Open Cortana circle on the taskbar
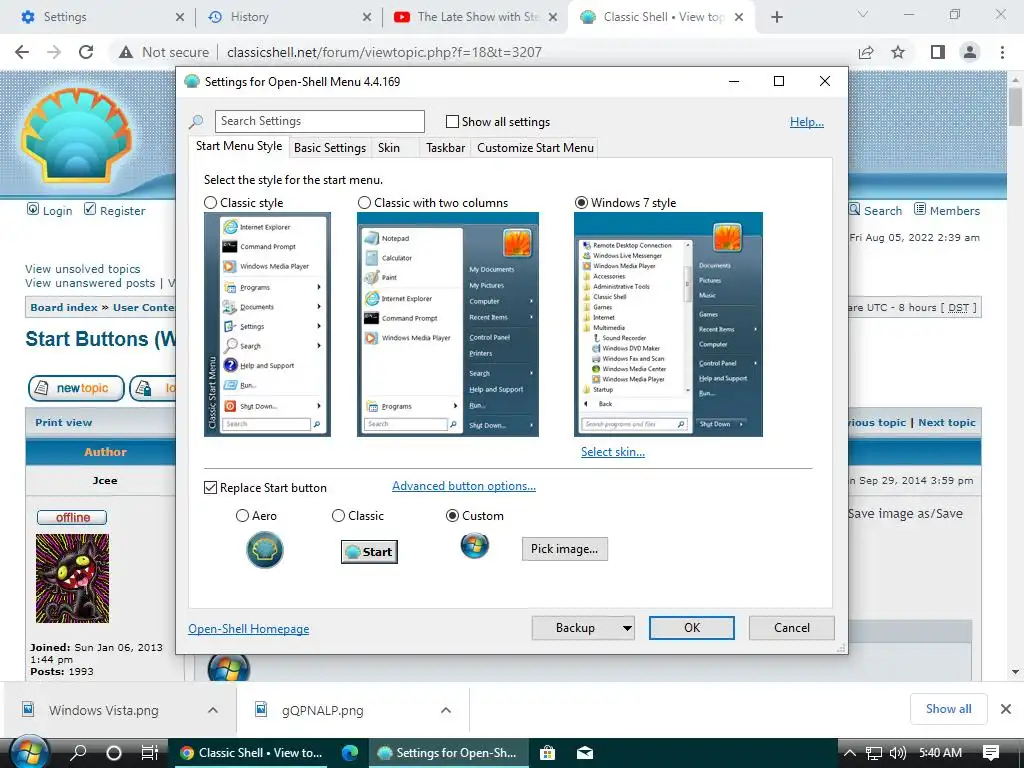 coord(114,752)
